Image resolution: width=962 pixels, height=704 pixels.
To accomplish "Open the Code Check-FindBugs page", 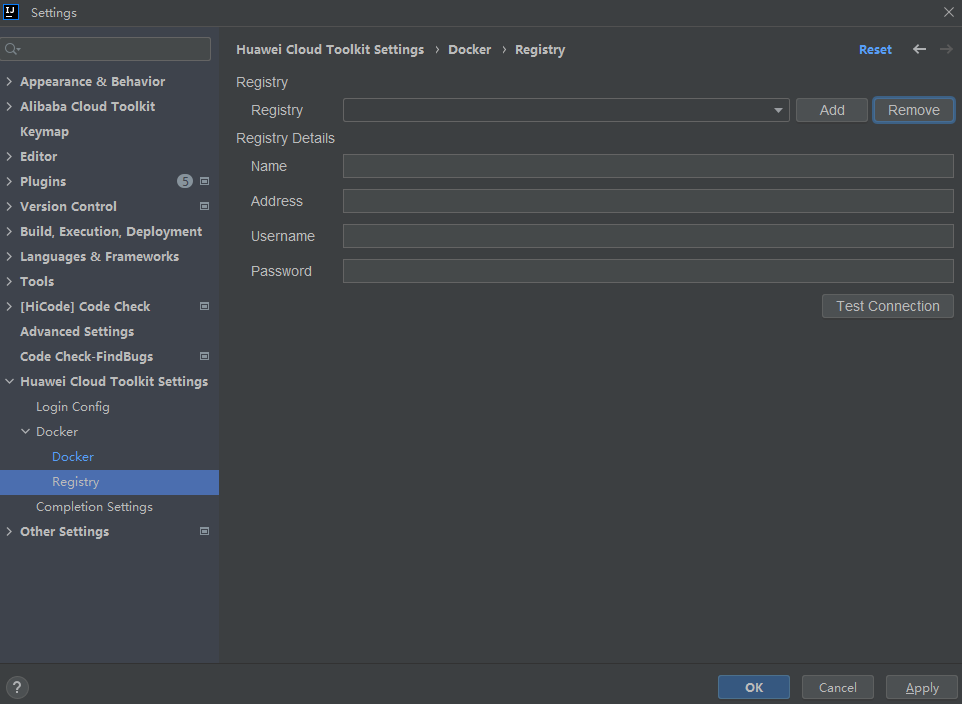I will click(87, 357).
